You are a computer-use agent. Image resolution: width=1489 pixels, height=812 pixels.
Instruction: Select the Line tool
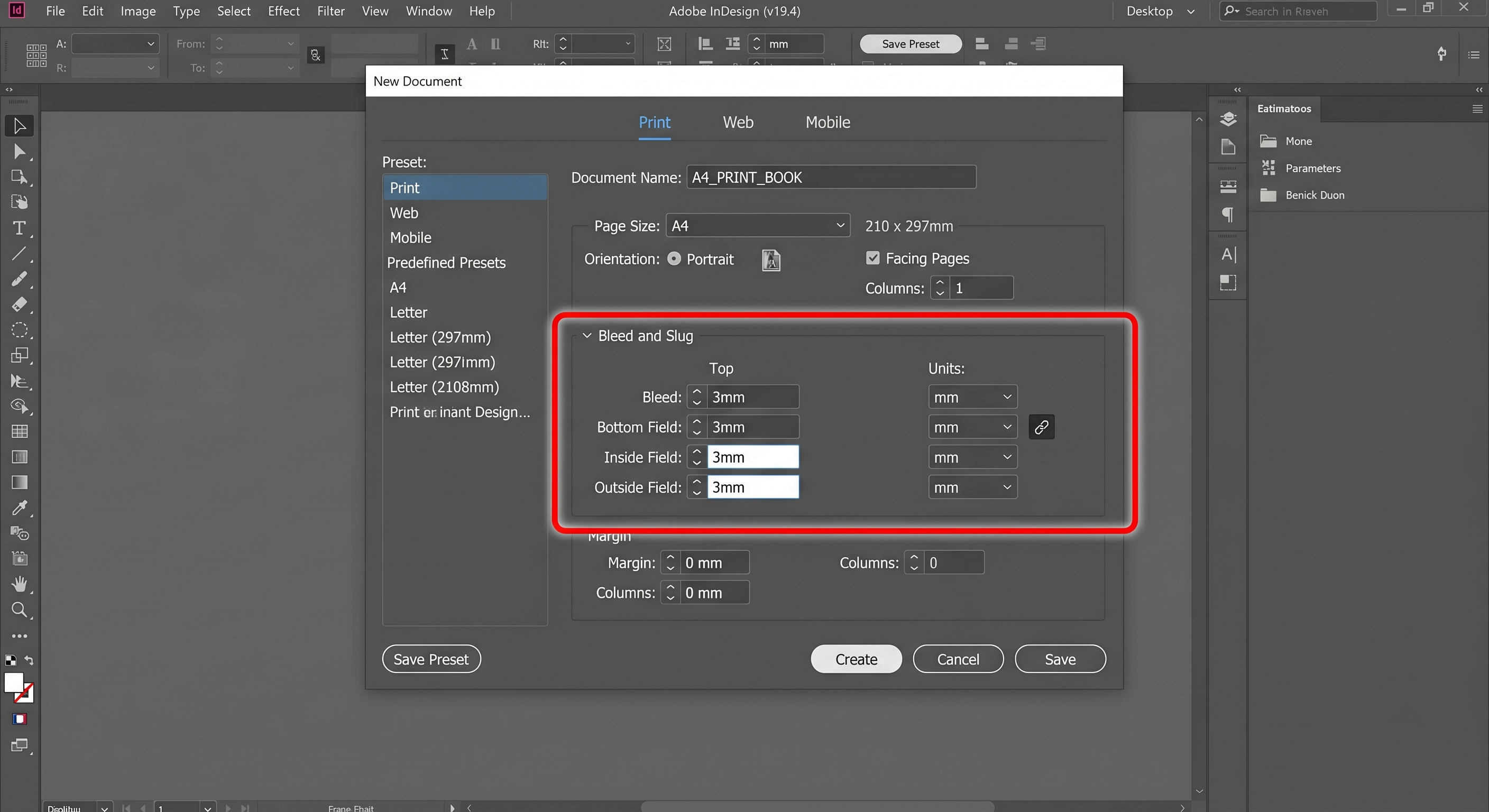(x=19, y=253)
